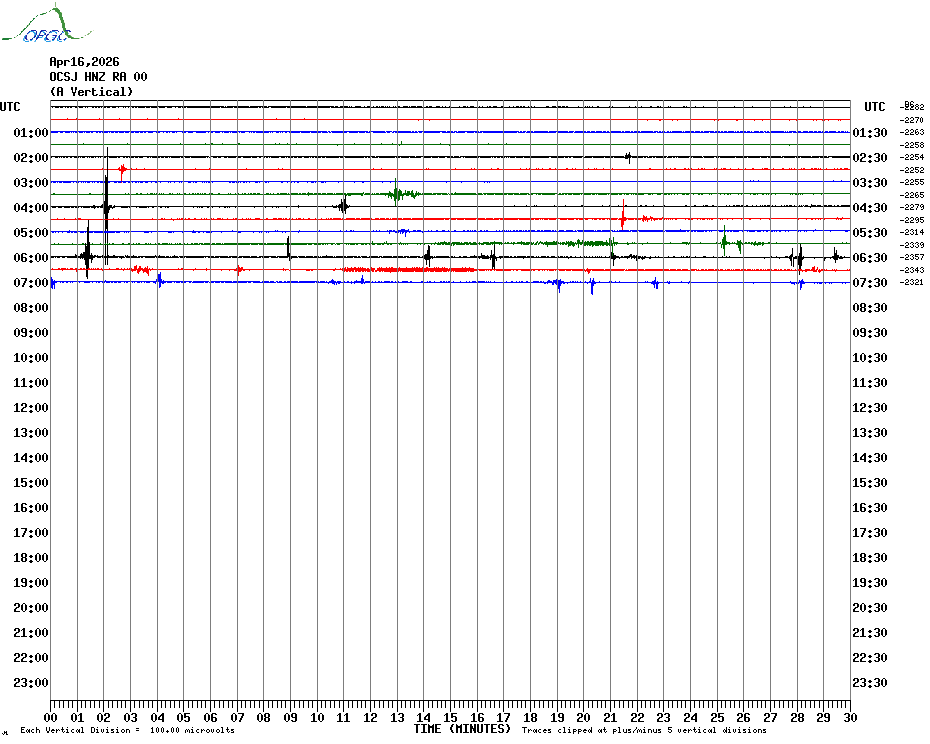Click the left UTC axis header
Viewport: 930px width, 744px height.
(10, 107)
